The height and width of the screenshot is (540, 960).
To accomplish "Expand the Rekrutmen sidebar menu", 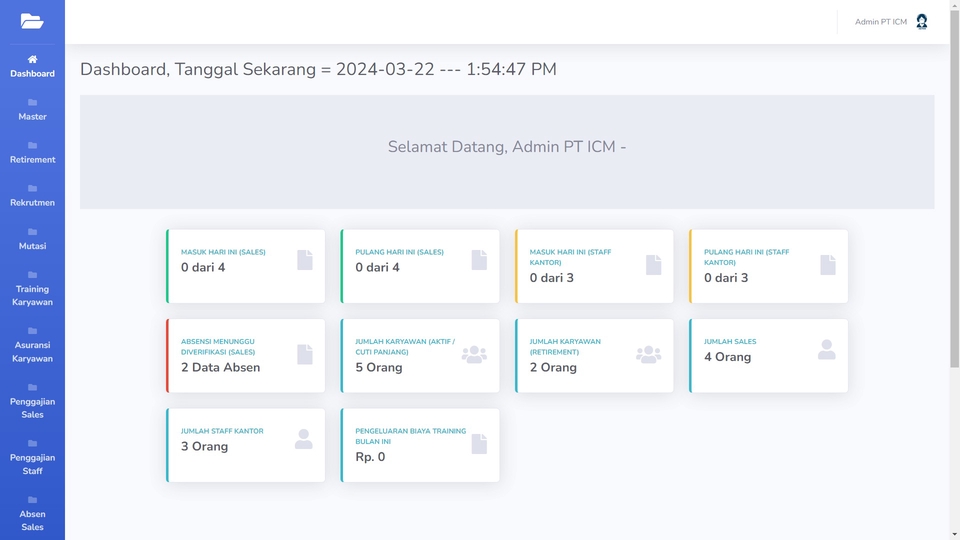I will pyautogui.click(x=32, y=195).
